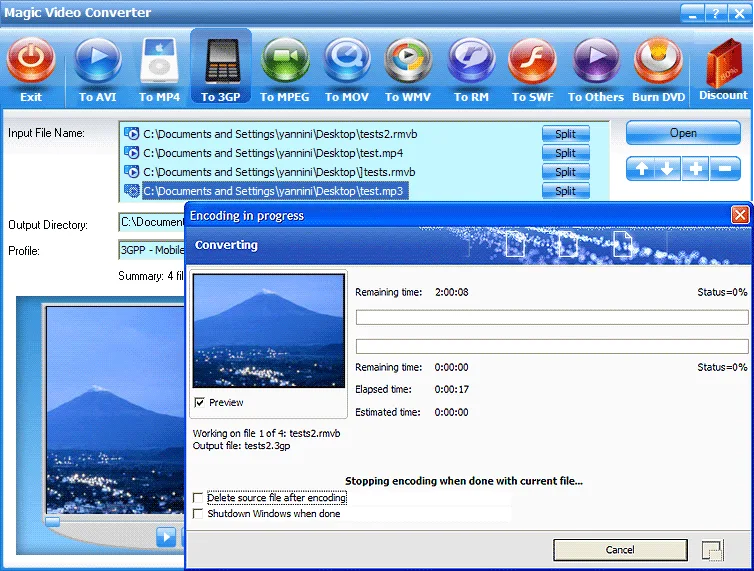Image resolution: width=754 pixels, height=571 pixels.
Task: Select the To WMV media icon
Action: tap(408, 61)
